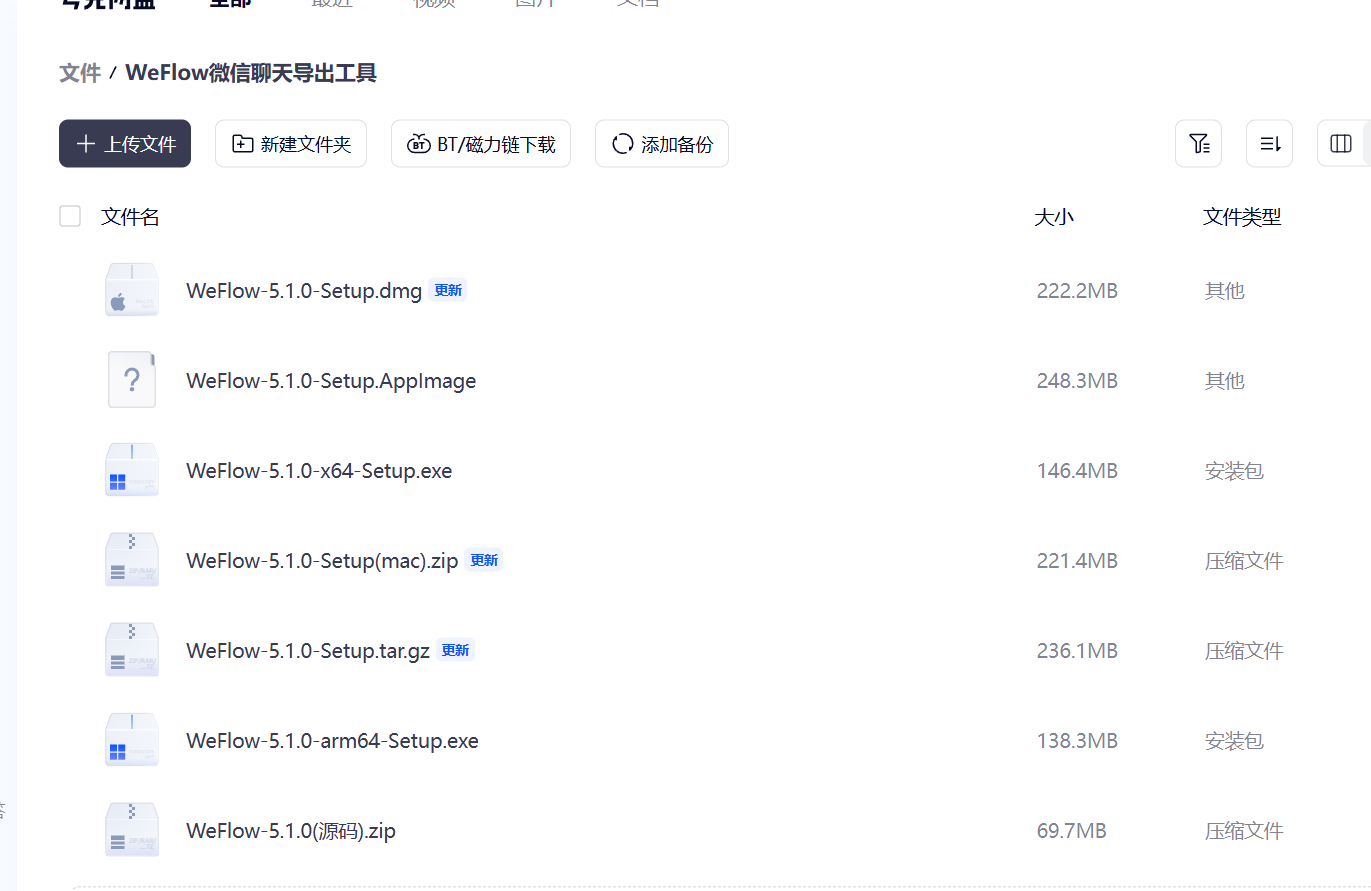Create a folder with 新建文件夹
Viewport: 1371px width, 891px height.
coord(291,144)
